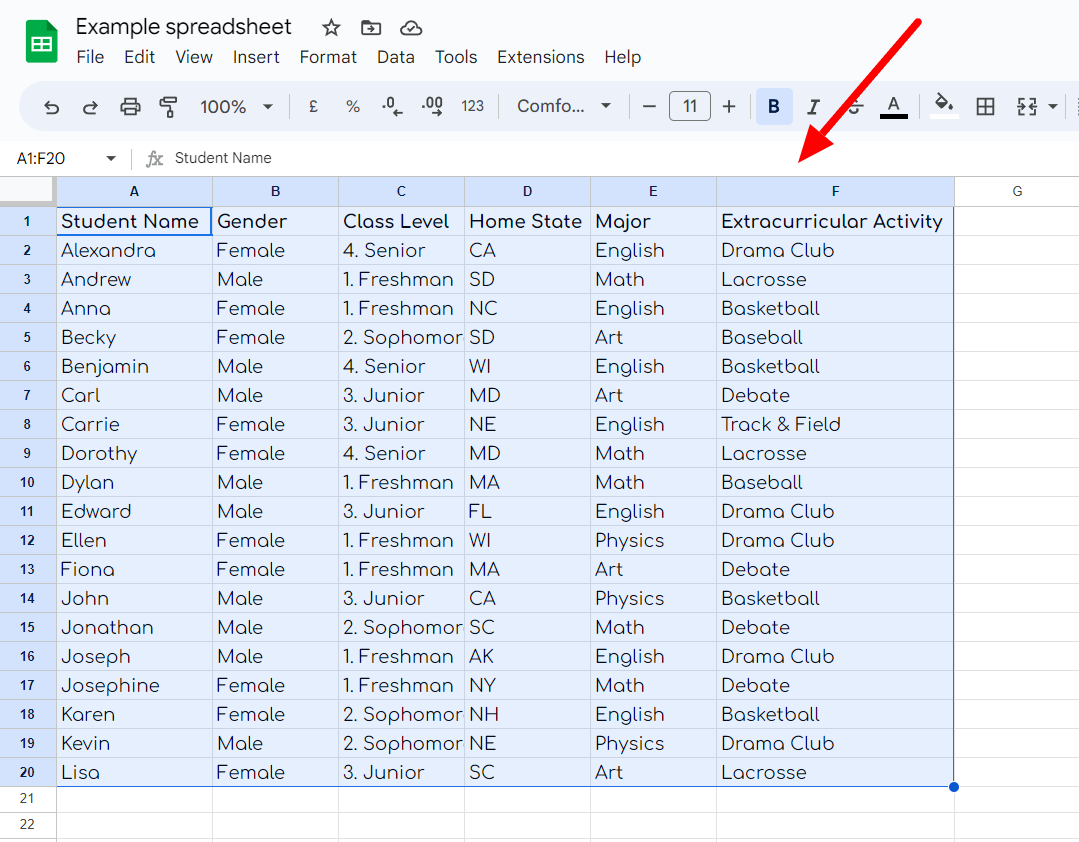Open the fill color bucket picker
The width and height of the screenshot is (1079, 842).
tap(943, 107)
